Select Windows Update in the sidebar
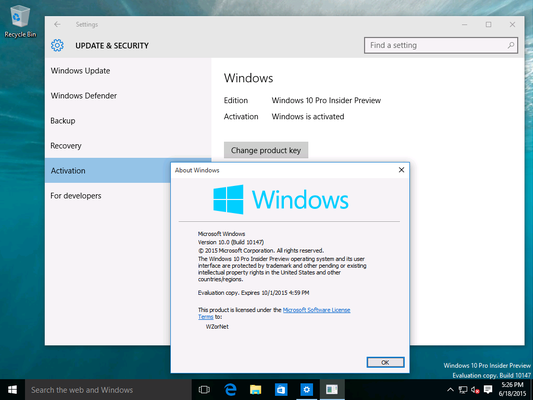The width and height of the screenshot is (533, 400). [x=128, y=71]
